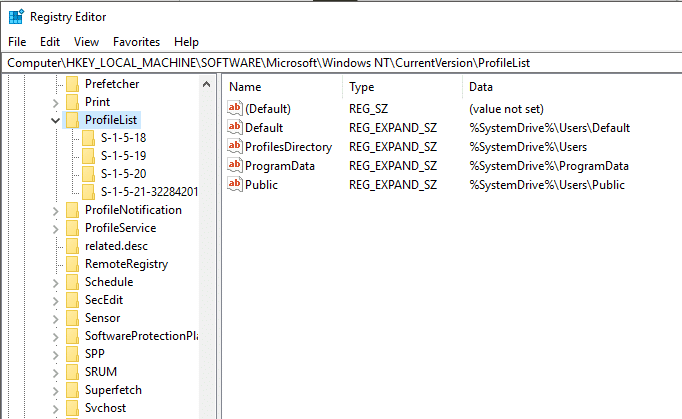
Task: Expand the ProfileNotification key
Action: (x=54, y=210)
